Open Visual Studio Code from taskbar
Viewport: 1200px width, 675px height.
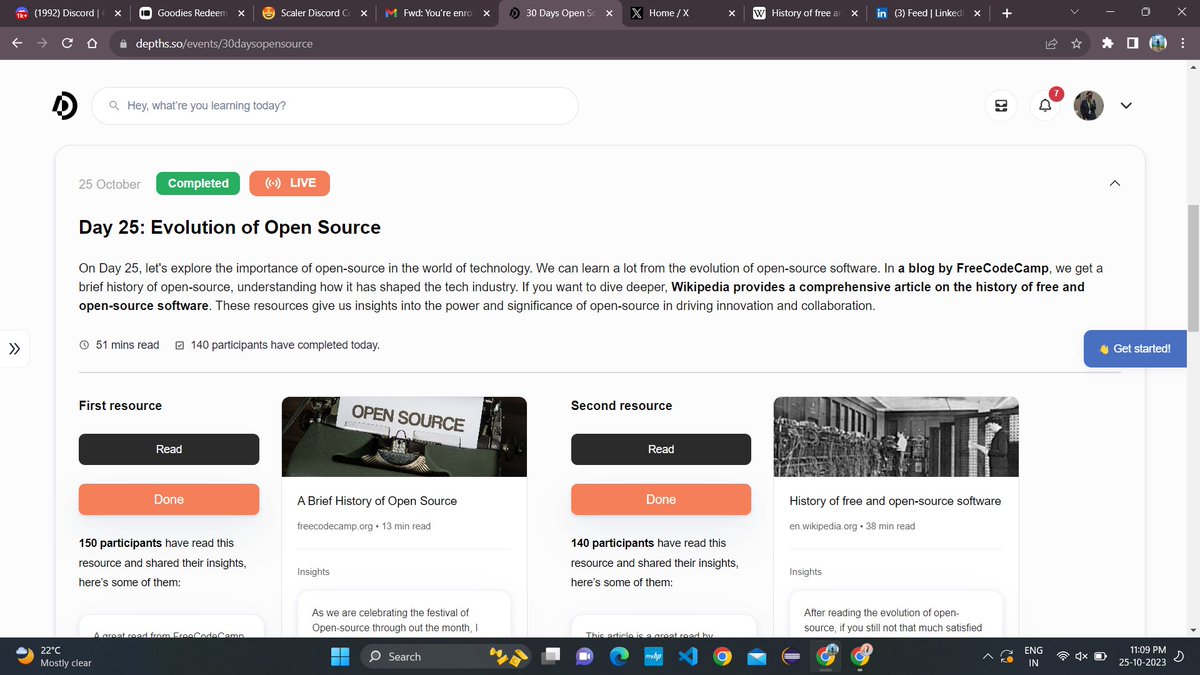pos(686,656)
